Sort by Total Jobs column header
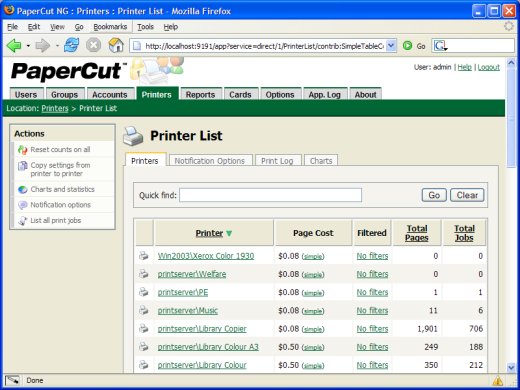This screenshot has height=390, width=520. (x=464, y=233)
